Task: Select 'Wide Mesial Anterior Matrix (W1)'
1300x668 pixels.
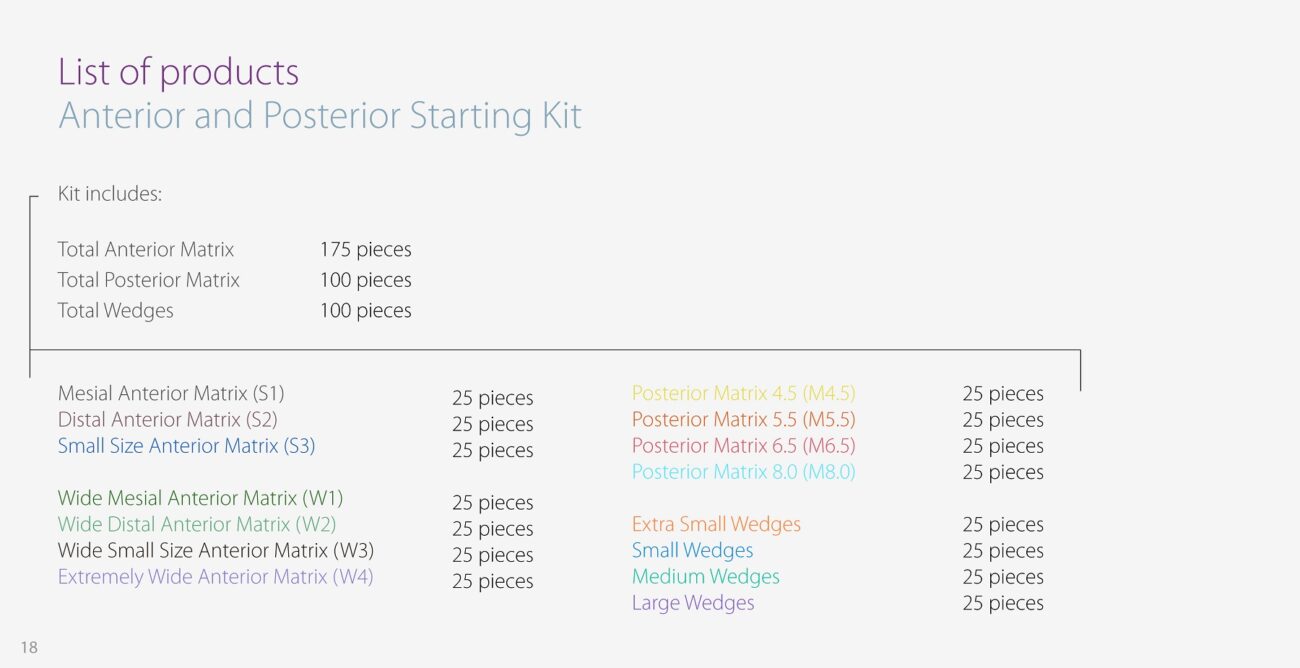Action: (200, 498)
